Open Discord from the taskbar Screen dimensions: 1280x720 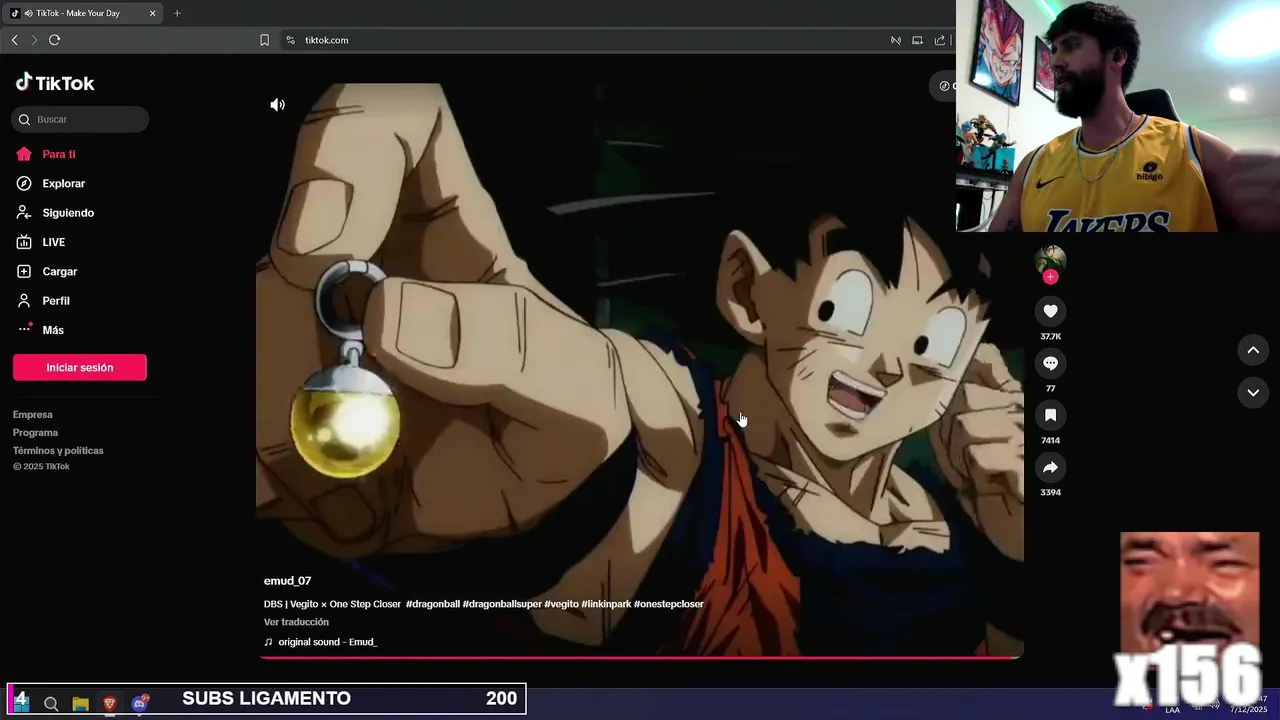click(x=139, y=704)
